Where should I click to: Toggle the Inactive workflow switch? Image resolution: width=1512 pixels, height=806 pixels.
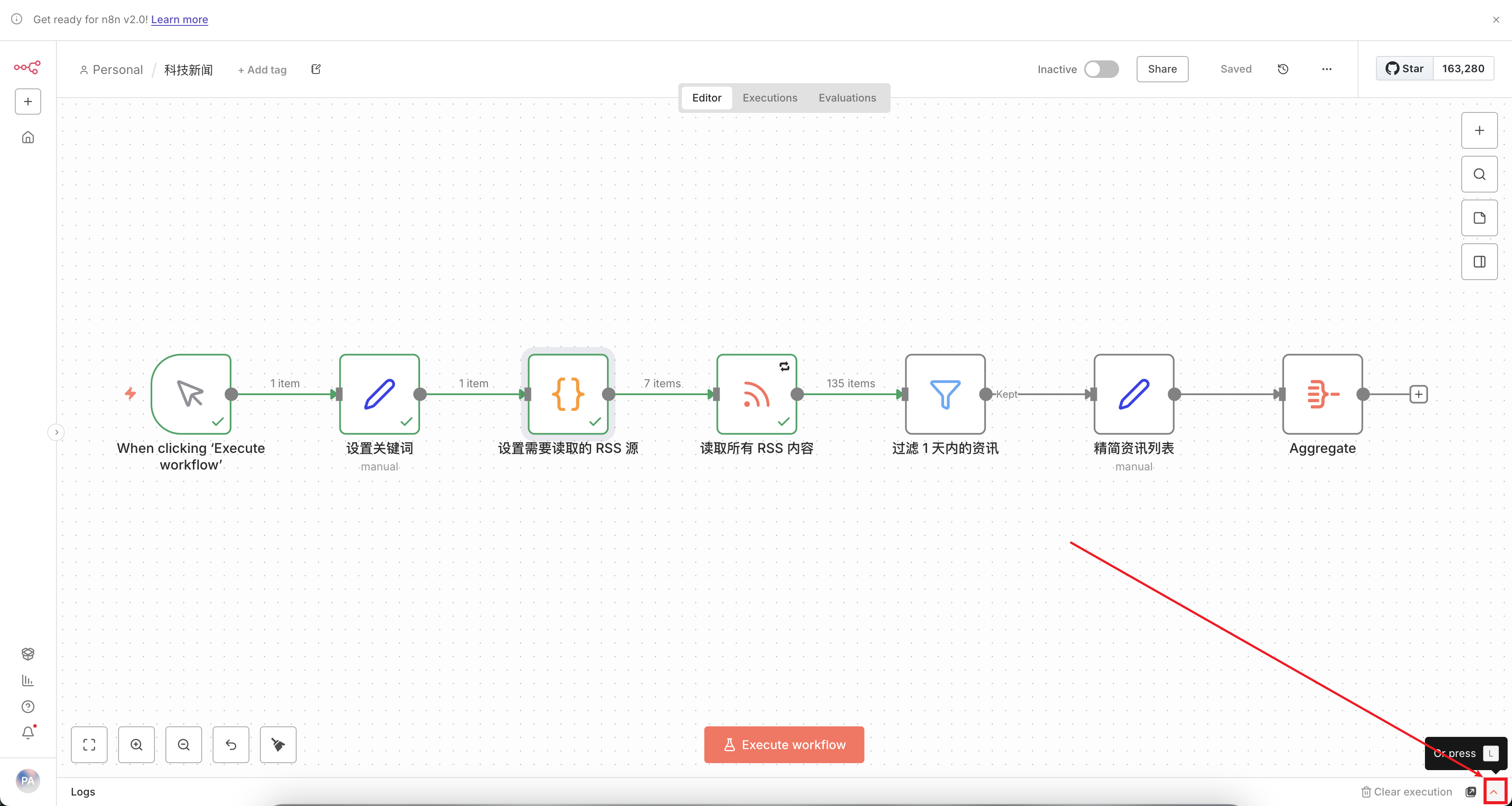[x=1101, y=69]
